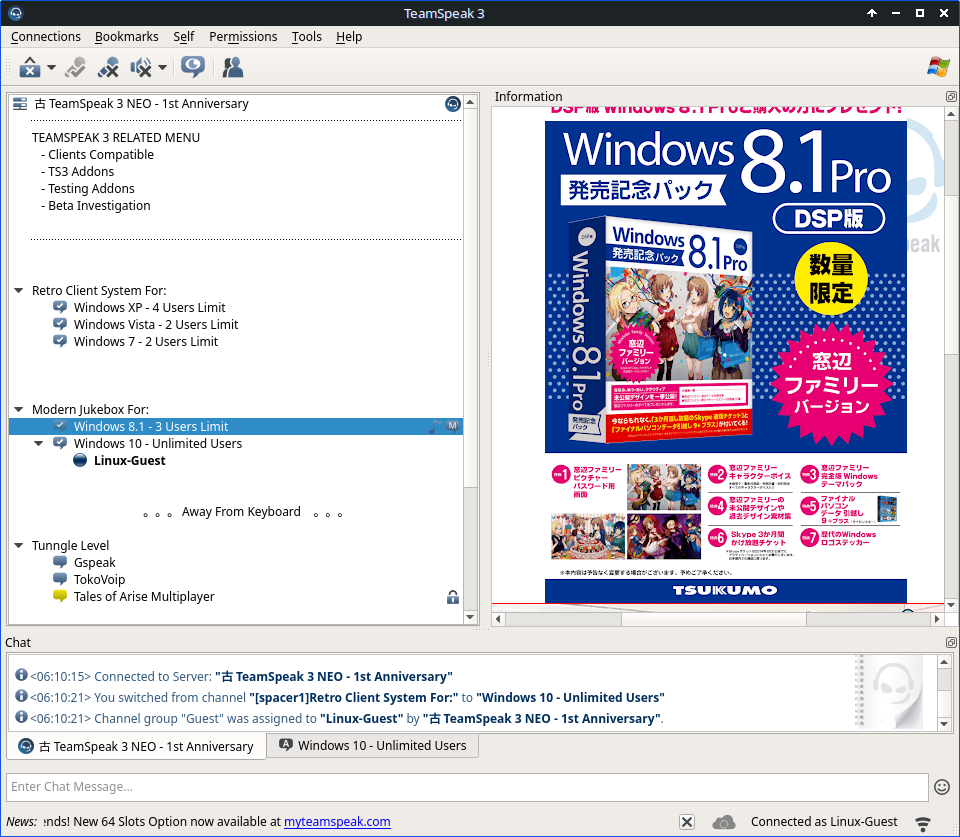
Task: Click the round badge icon on server row
Action: [x=452, y=104]
